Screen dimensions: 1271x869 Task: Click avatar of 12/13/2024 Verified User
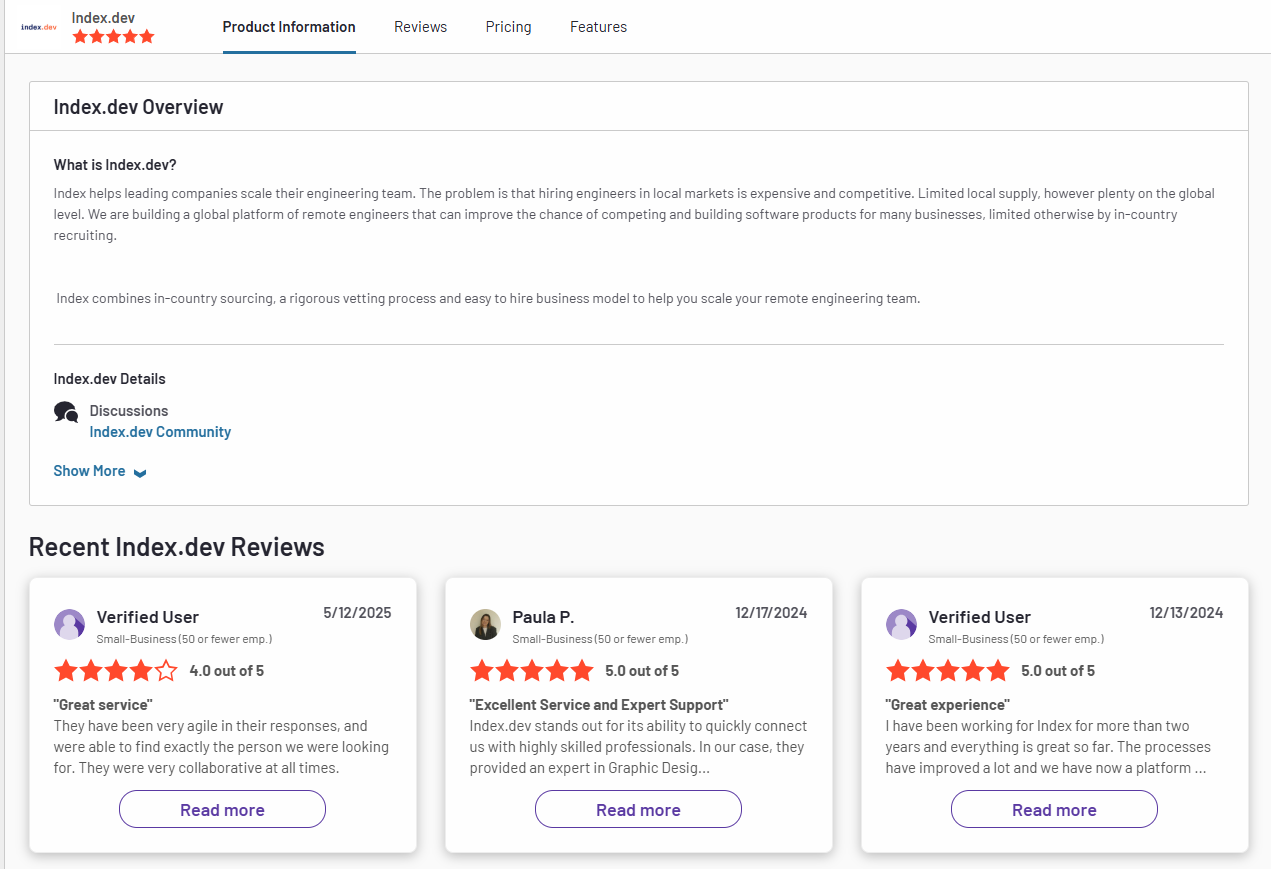(x=901, y=625)
